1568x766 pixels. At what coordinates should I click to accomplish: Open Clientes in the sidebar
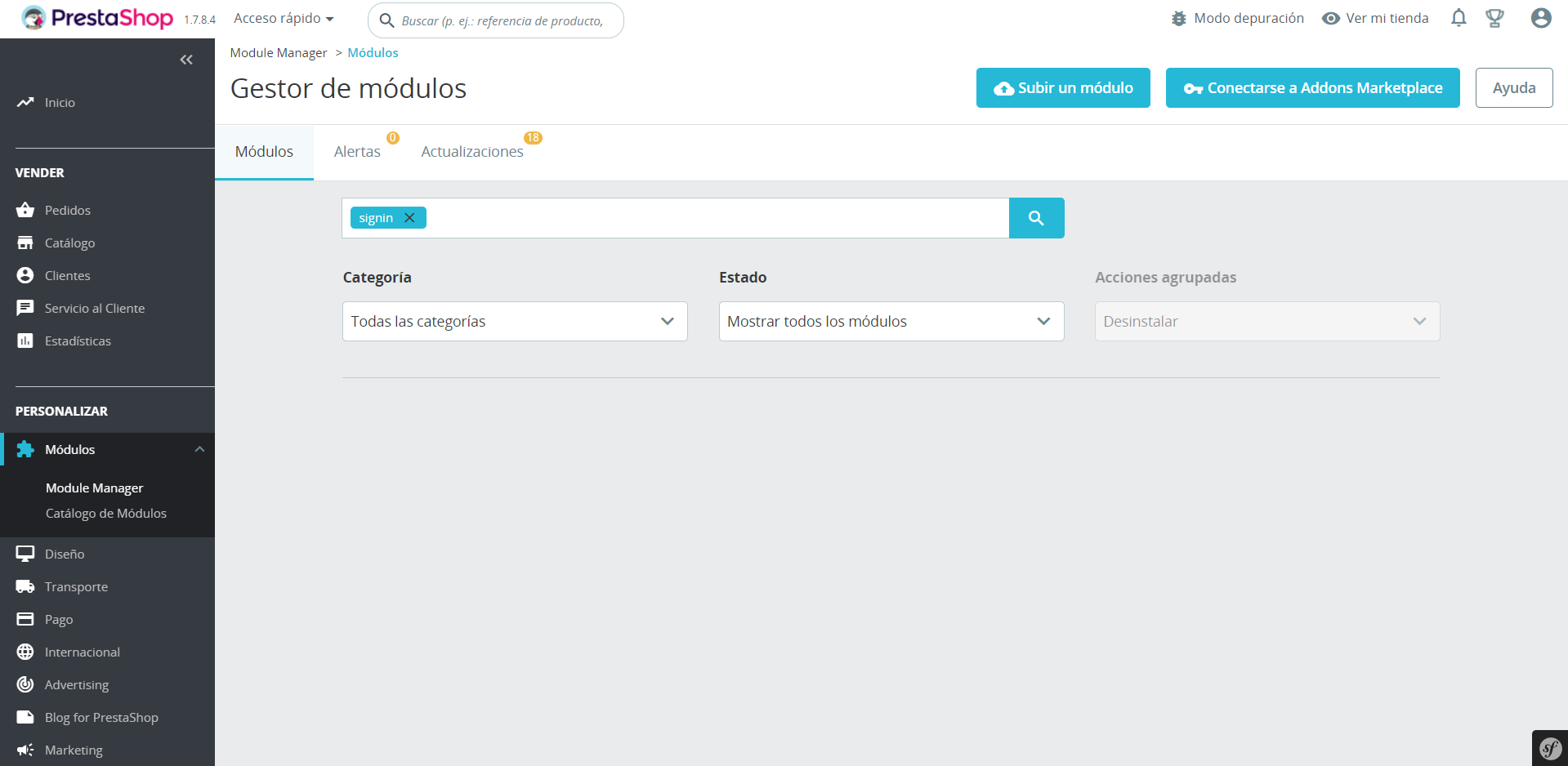click(x=68, y=275)
